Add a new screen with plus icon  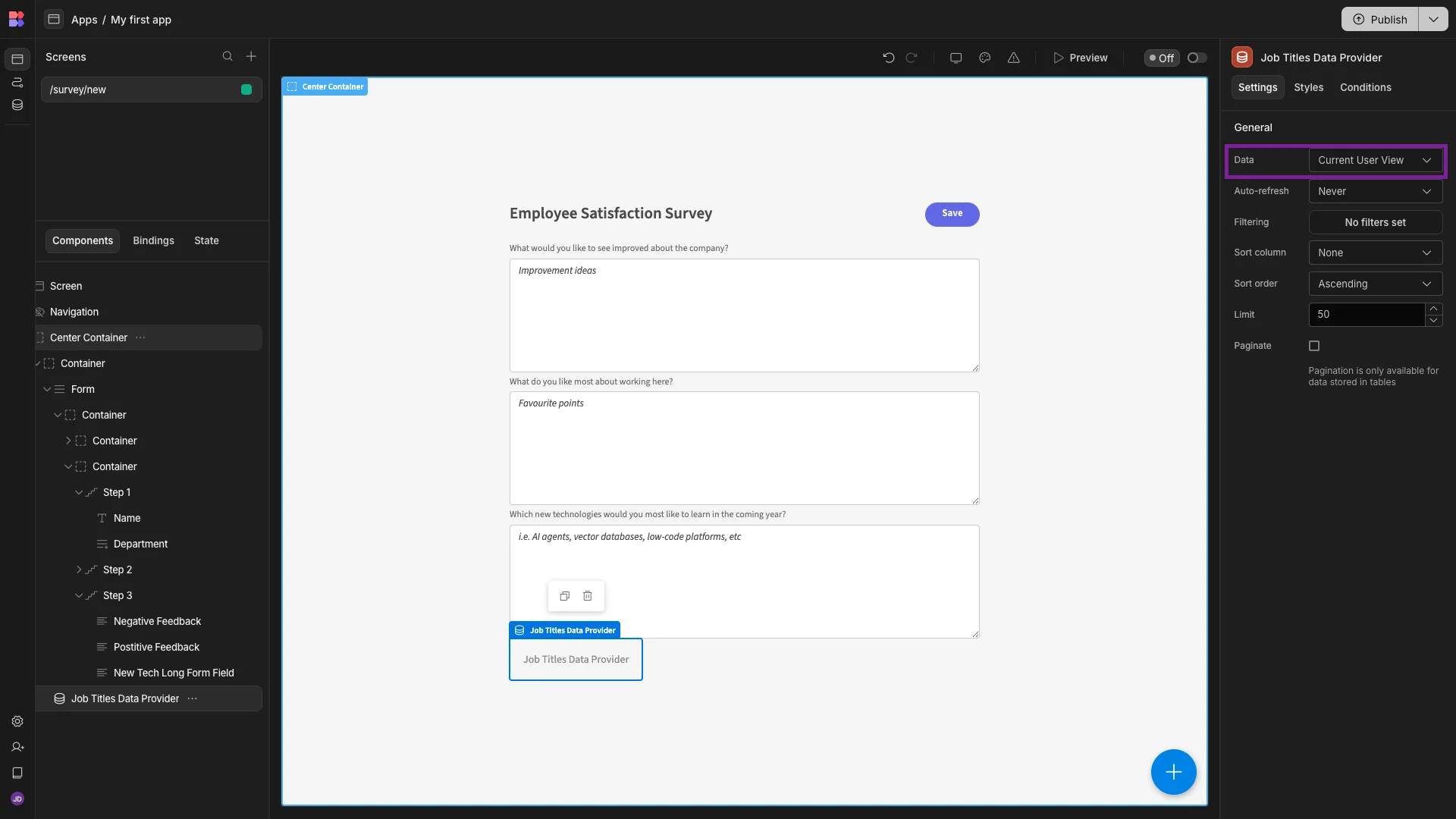click(x=251, y=57)
